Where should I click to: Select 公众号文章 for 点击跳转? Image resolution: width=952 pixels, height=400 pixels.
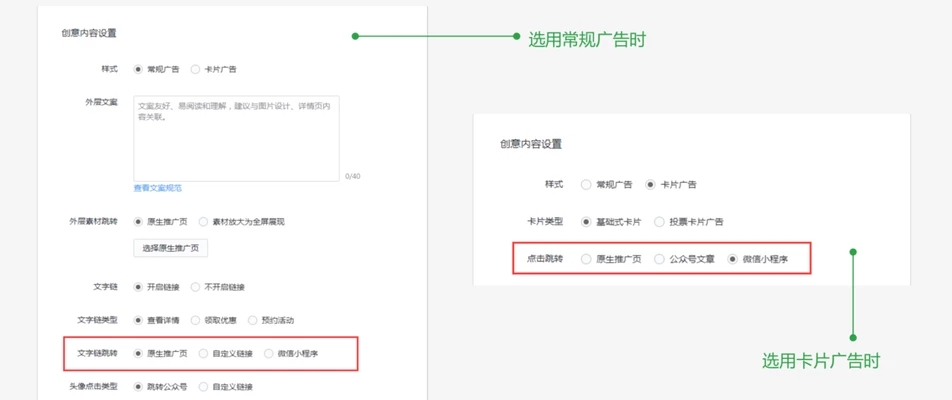(x=660, y=259)
